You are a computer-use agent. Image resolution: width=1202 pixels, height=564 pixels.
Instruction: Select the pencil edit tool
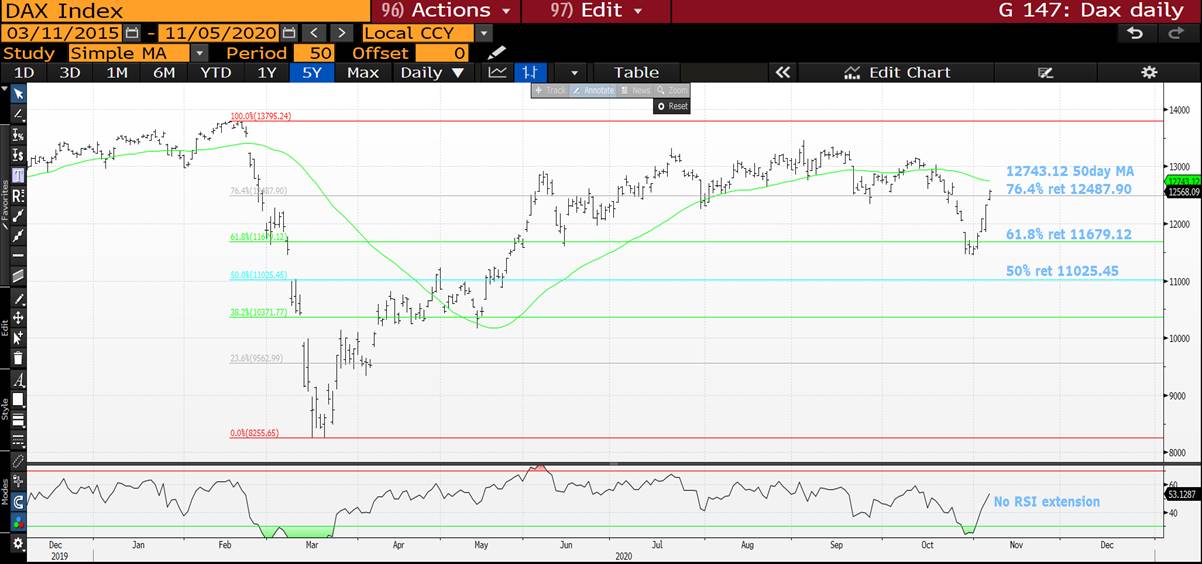click(x=18, y=299)
